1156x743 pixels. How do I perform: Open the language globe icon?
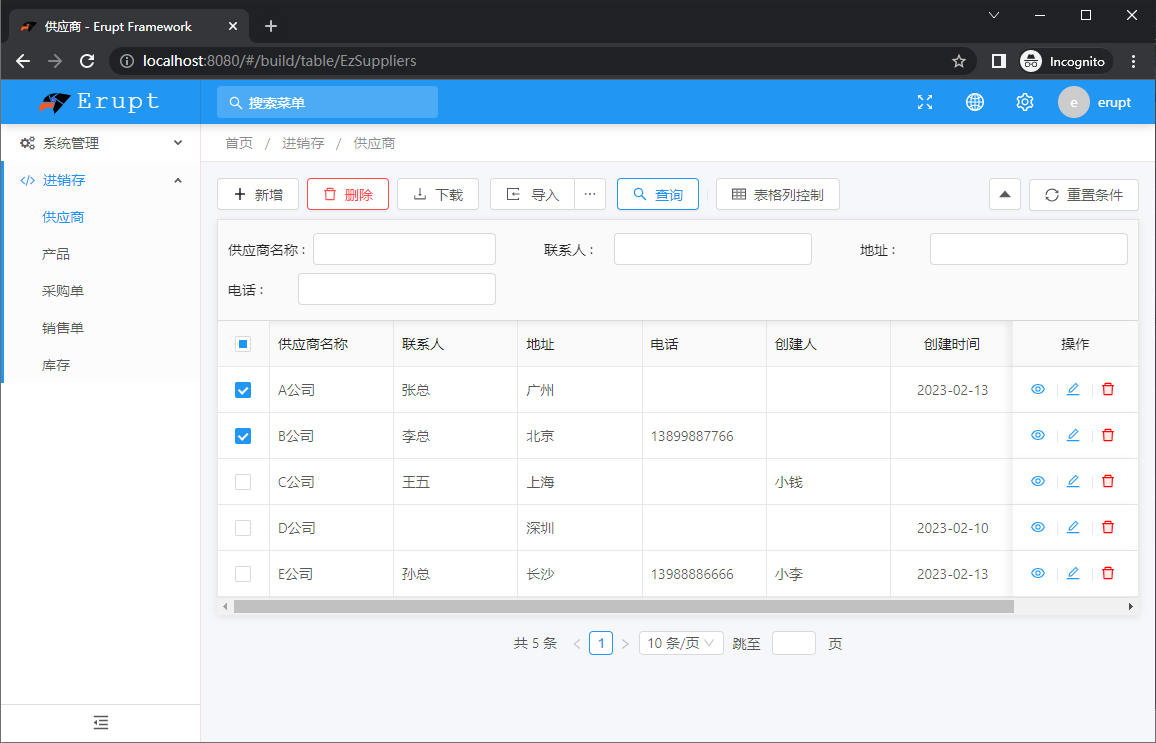(x=975, y=102)
